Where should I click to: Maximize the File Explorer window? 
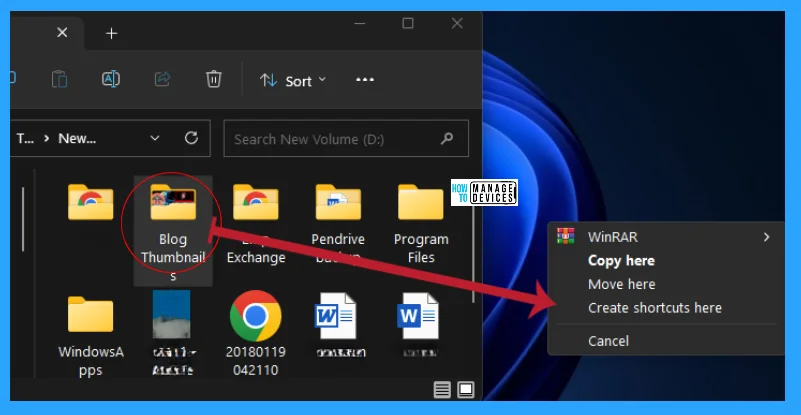[x=408, y=23]
